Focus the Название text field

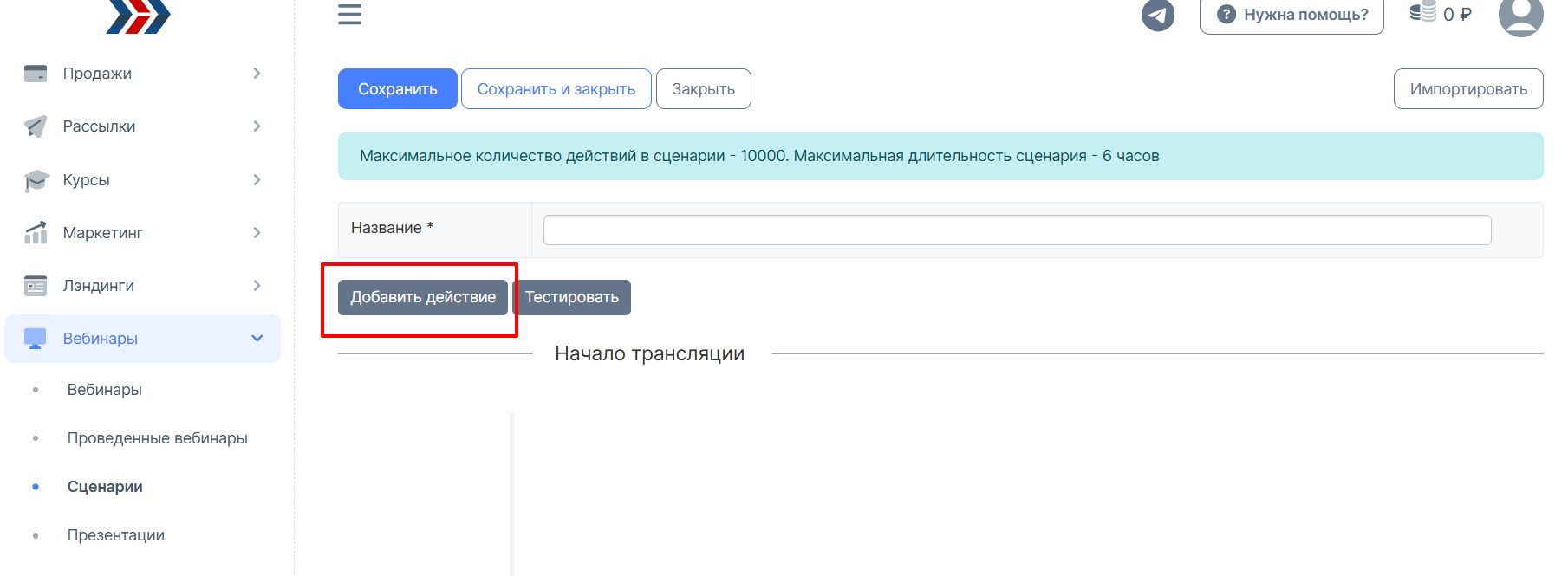click(1016, 230)
